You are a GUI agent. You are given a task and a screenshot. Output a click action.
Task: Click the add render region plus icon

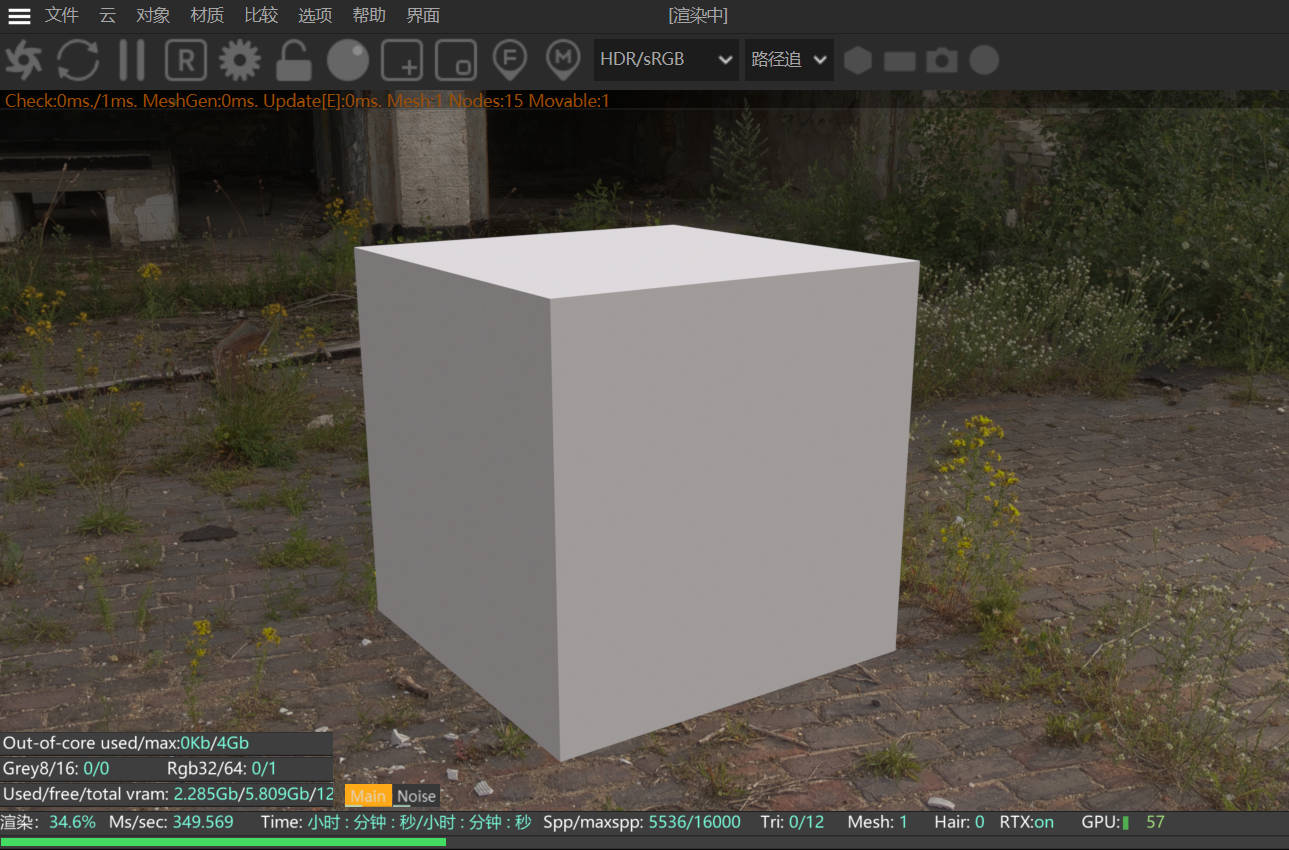[x=400, y=60]
